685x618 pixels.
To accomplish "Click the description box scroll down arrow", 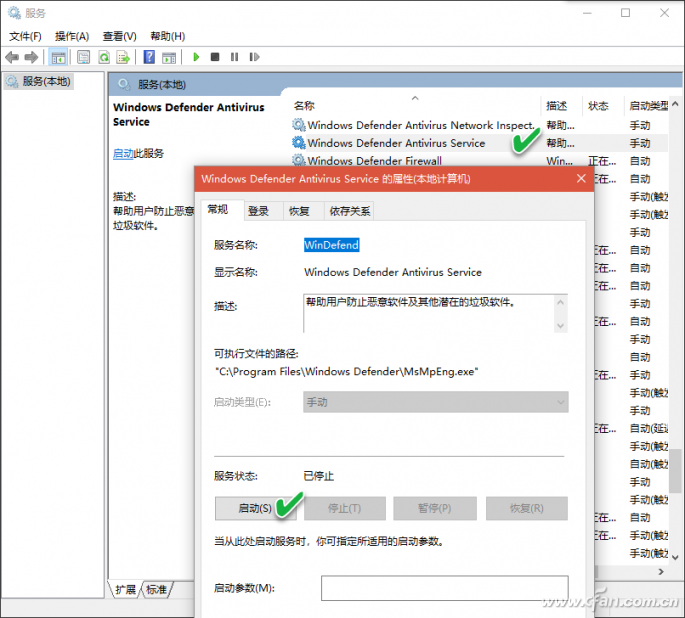I will [560, 325].
